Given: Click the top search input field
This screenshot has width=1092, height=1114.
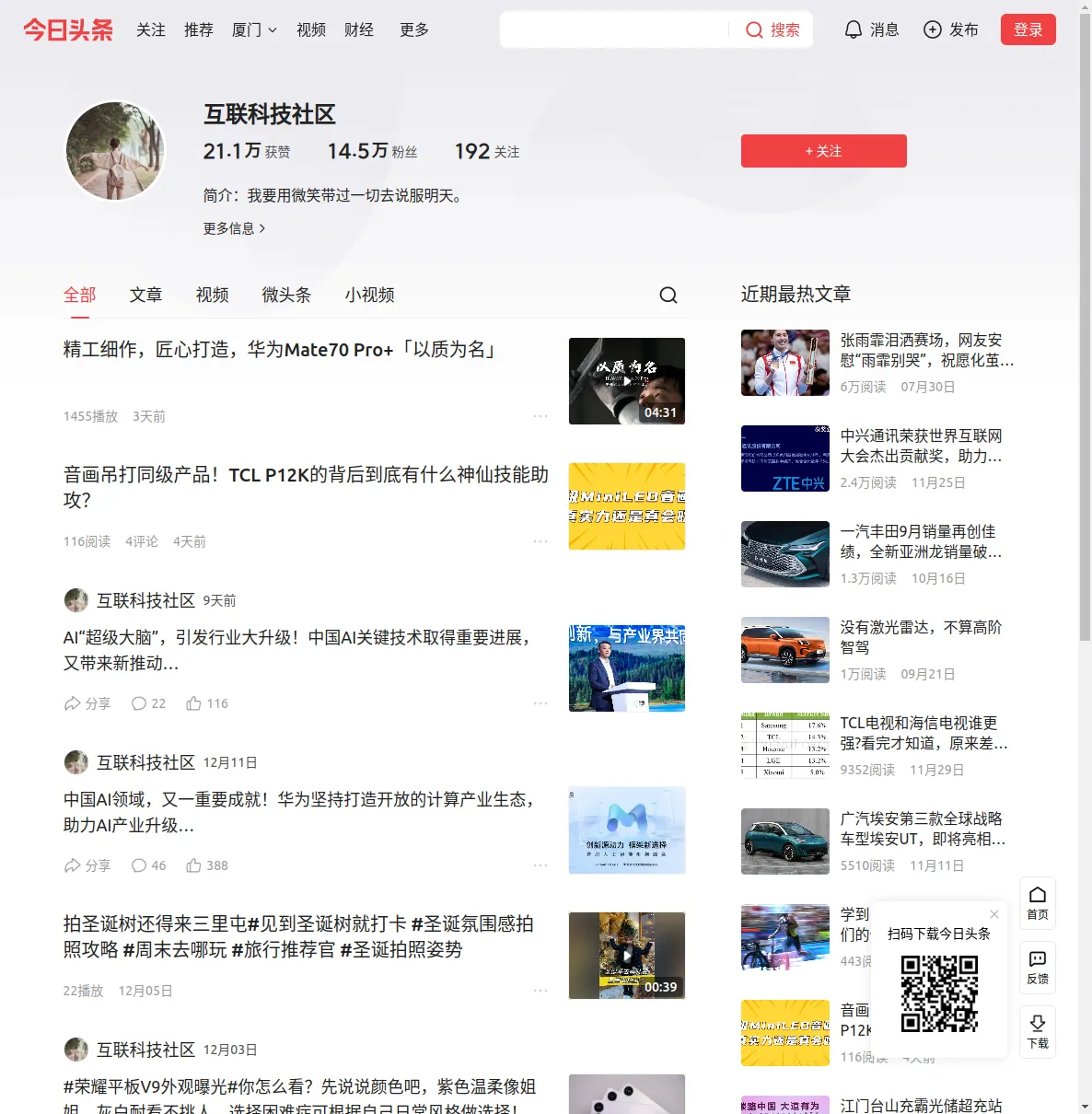Looking at the screenshot, I should (x=614, y=29).
